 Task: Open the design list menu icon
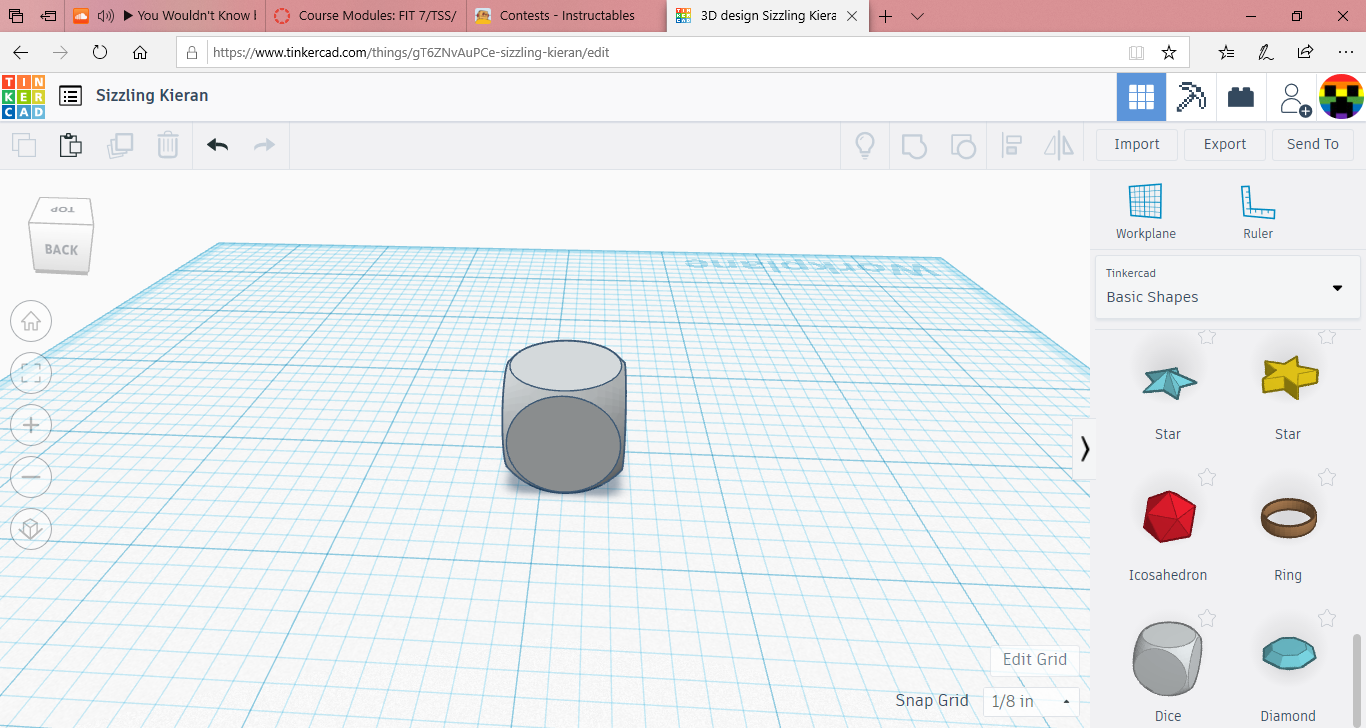[x=70, y=96]
